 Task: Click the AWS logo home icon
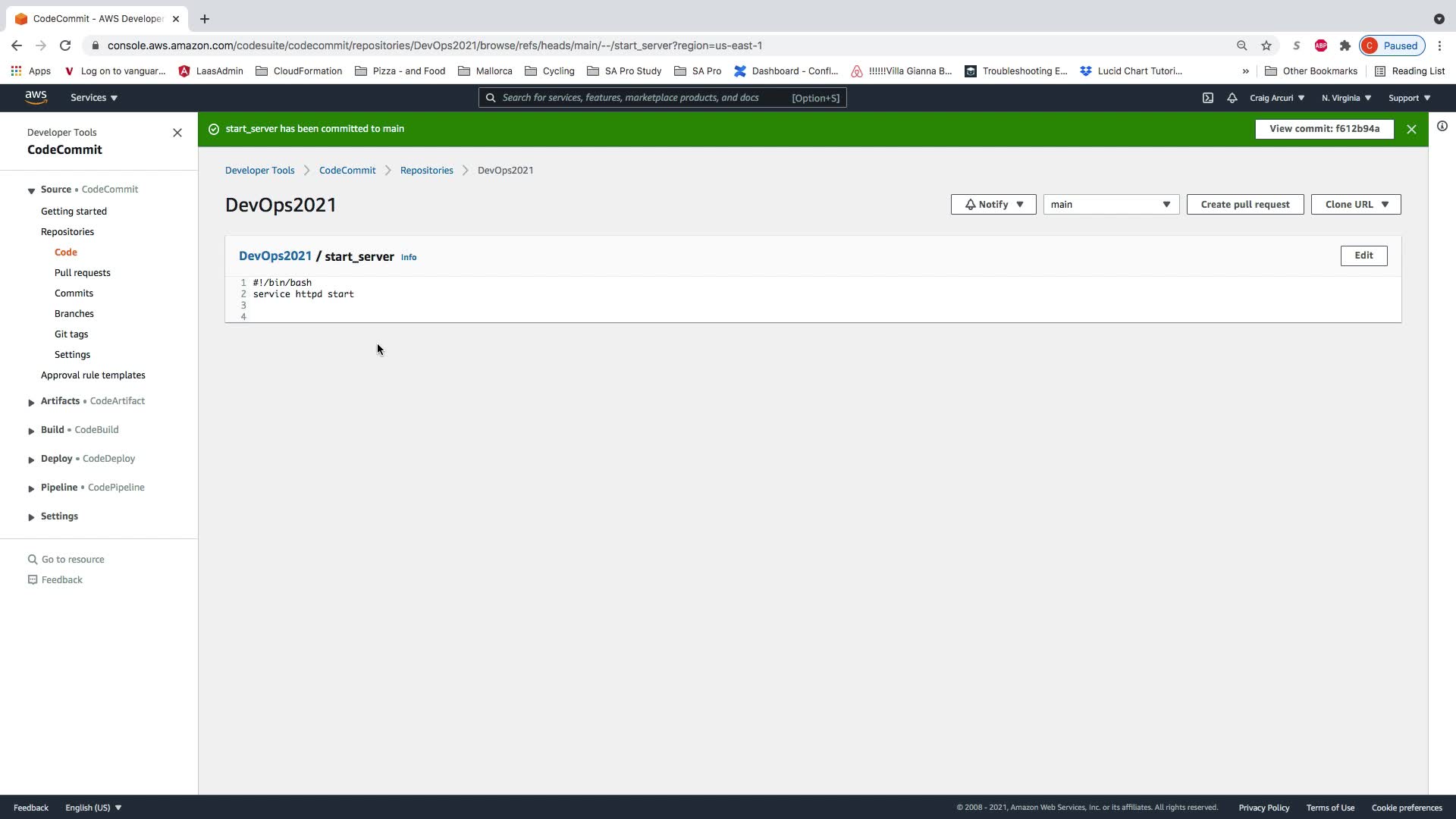36,97
